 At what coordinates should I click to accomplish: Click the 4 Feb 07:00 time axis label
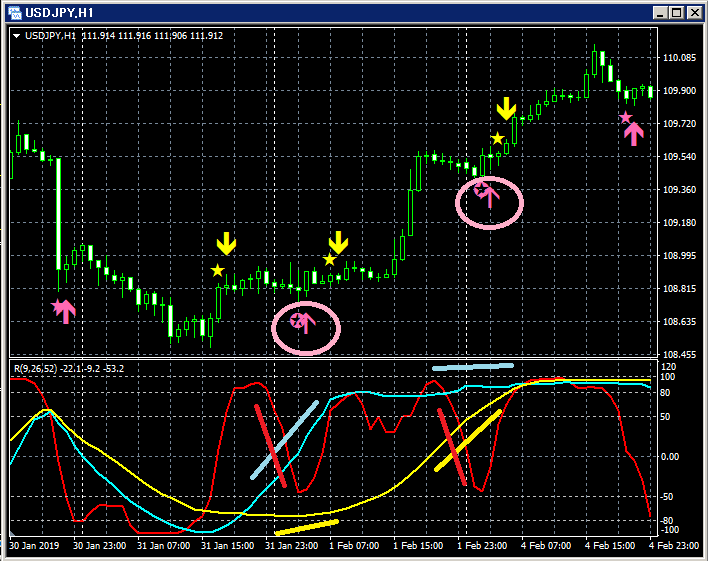pyautogui.click(x=546, y=546)
